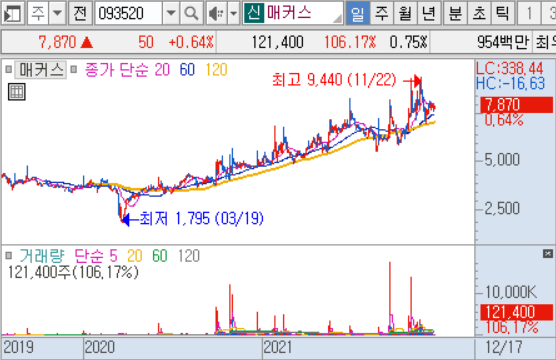Click the 최저 1,795 (03/19) marker
556x360 pixels.
coord(201,218)
